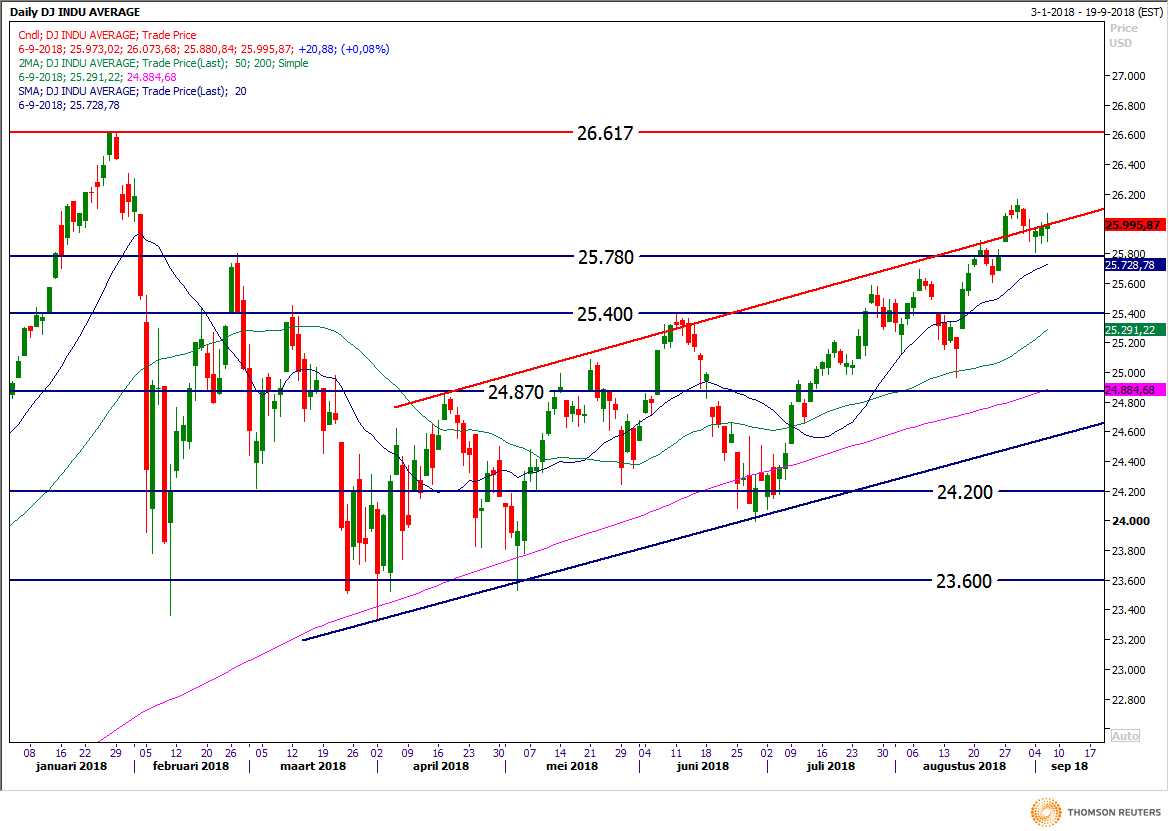Click the magenta 200-MA tag 24.884,68

1134,390
